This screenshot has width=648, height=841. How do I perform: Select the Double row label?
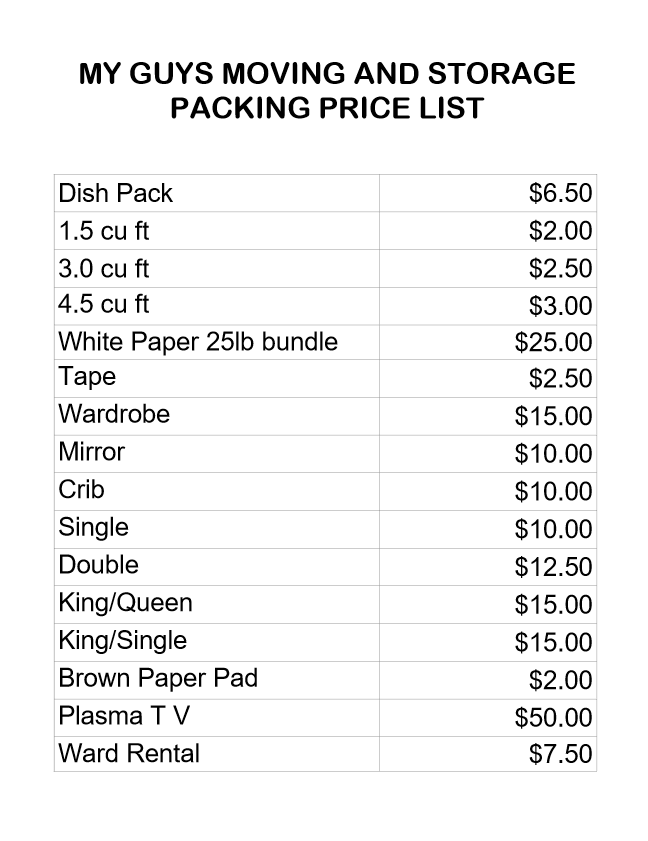(x=217, y=567)
